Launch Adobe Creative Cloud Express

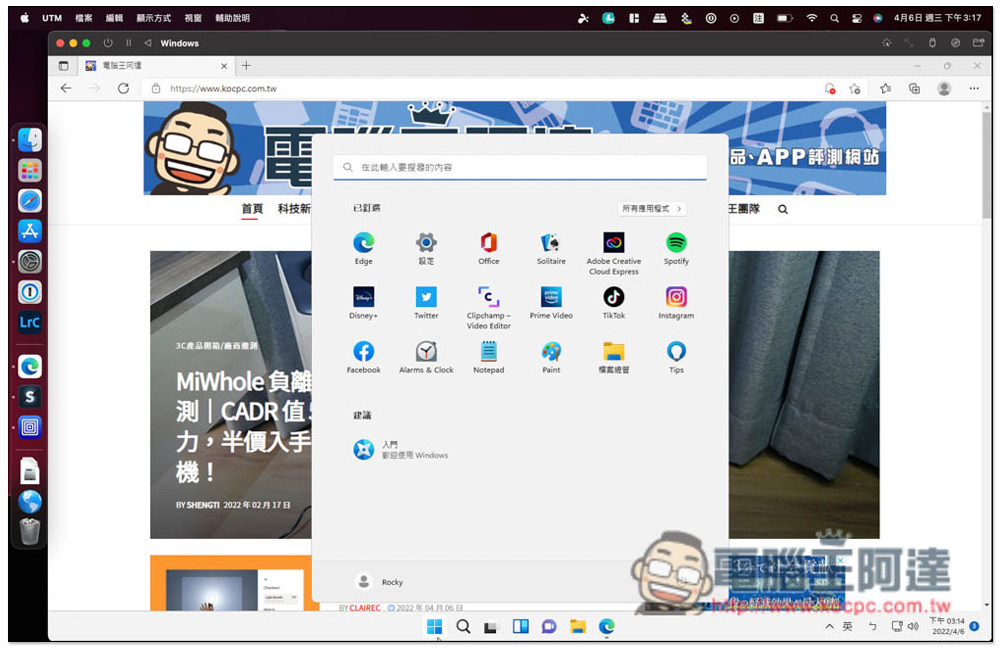[613, 243]
